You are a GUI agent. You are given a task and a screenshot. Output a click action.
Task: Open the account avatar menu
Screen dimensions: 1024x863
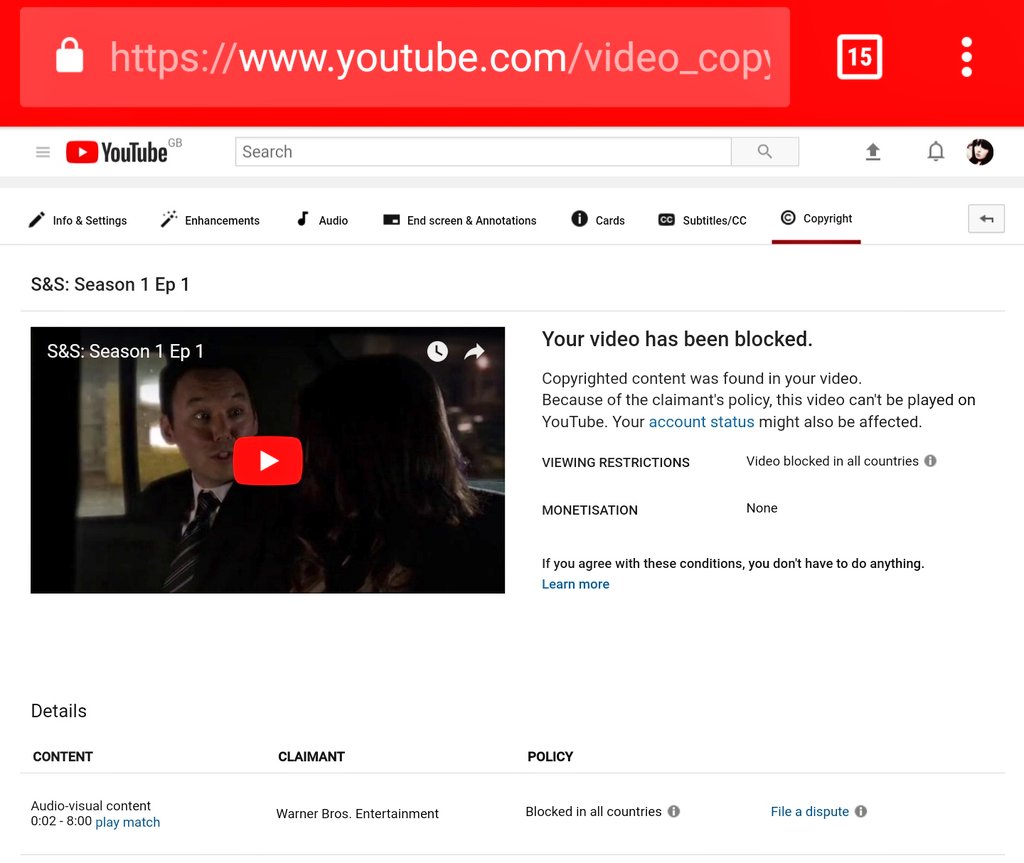pos(980,152)
